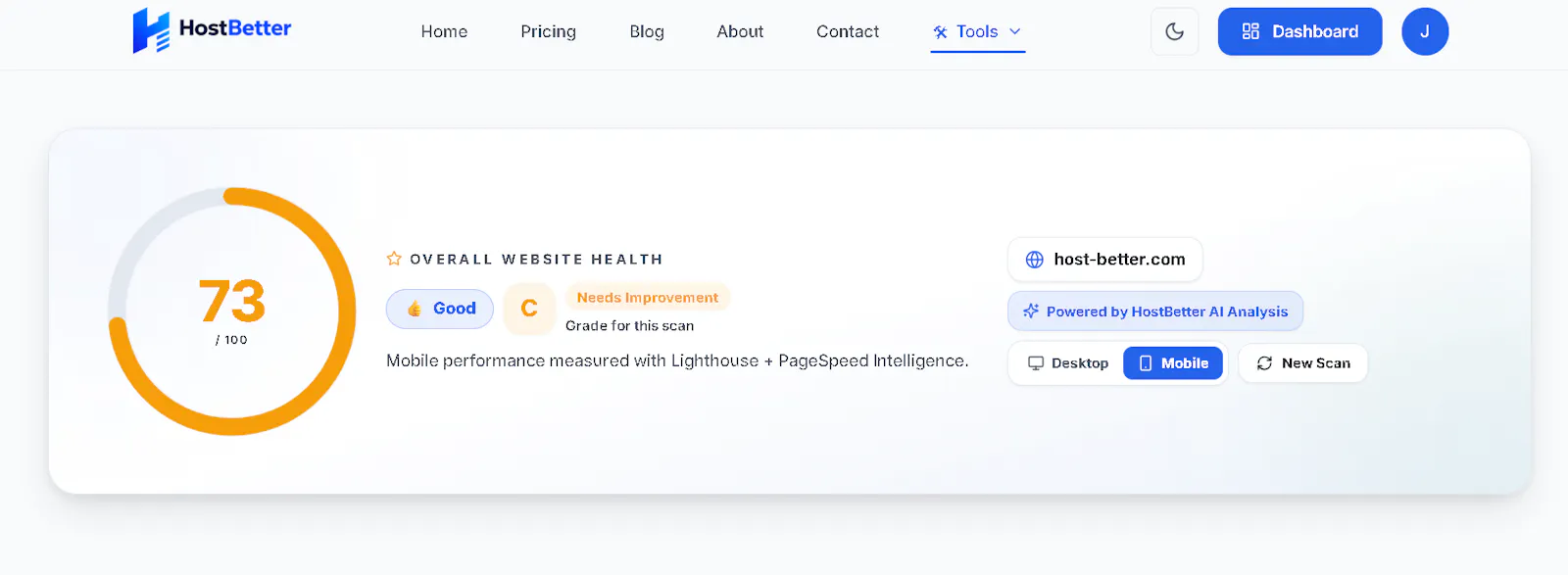Click the C grade badge
The image size is (1568, 575).
click(529, 309)
